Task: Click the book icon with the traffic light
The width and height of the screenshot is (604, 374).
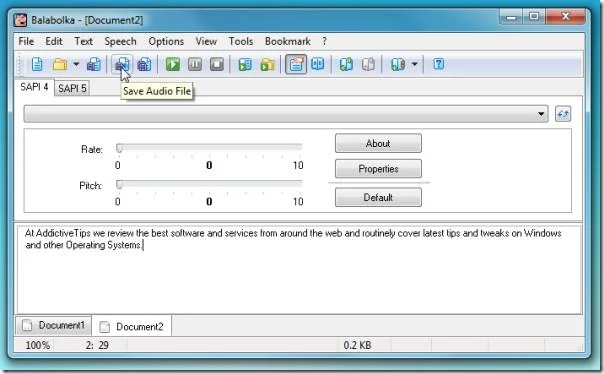Action: 398,64
